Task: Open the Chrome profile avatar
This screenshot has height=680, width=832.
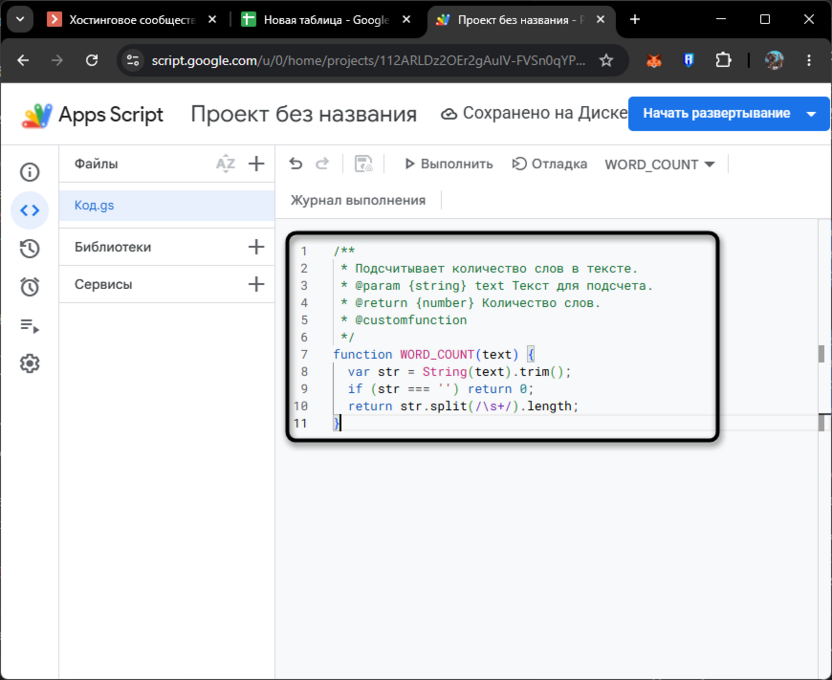Action: (x=774, y=60)
